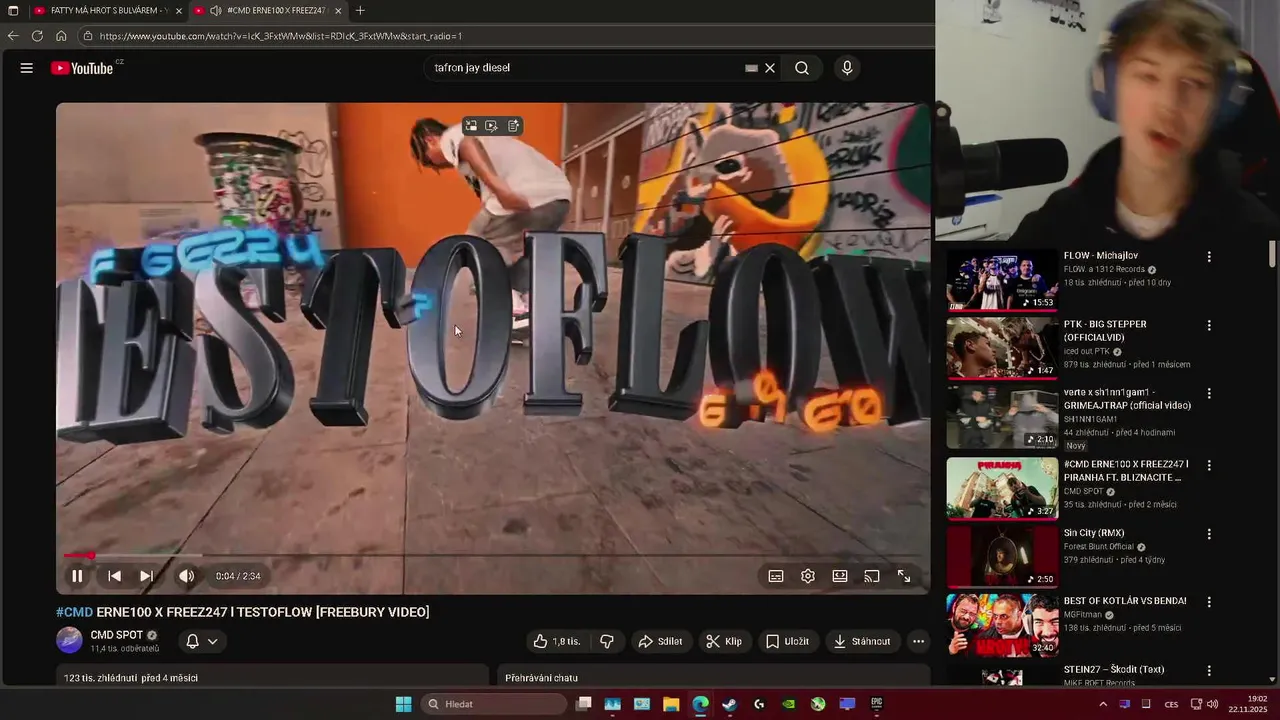
Task: Enter fullscreen mode
Action: 904,576
